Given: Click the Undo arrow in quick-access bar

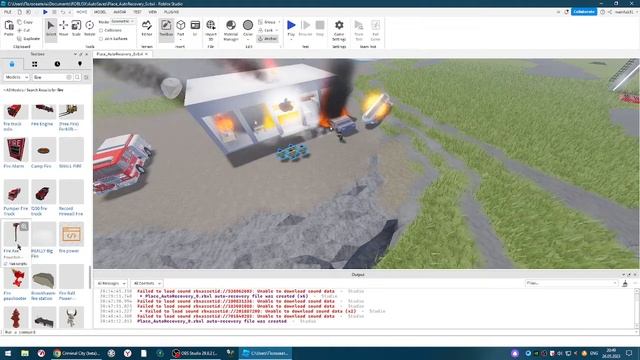Looking at the screenshot, I should [x=62, y=12].
